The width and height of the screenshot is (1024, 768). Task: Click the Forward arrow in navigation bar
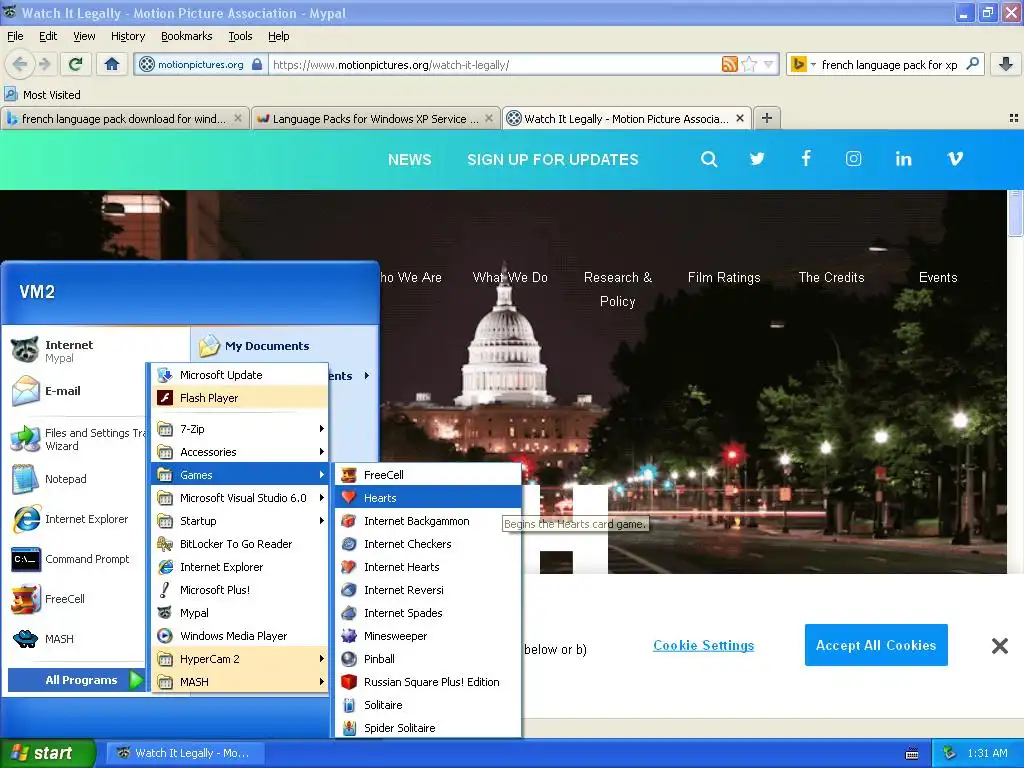(x=44, y=64)
